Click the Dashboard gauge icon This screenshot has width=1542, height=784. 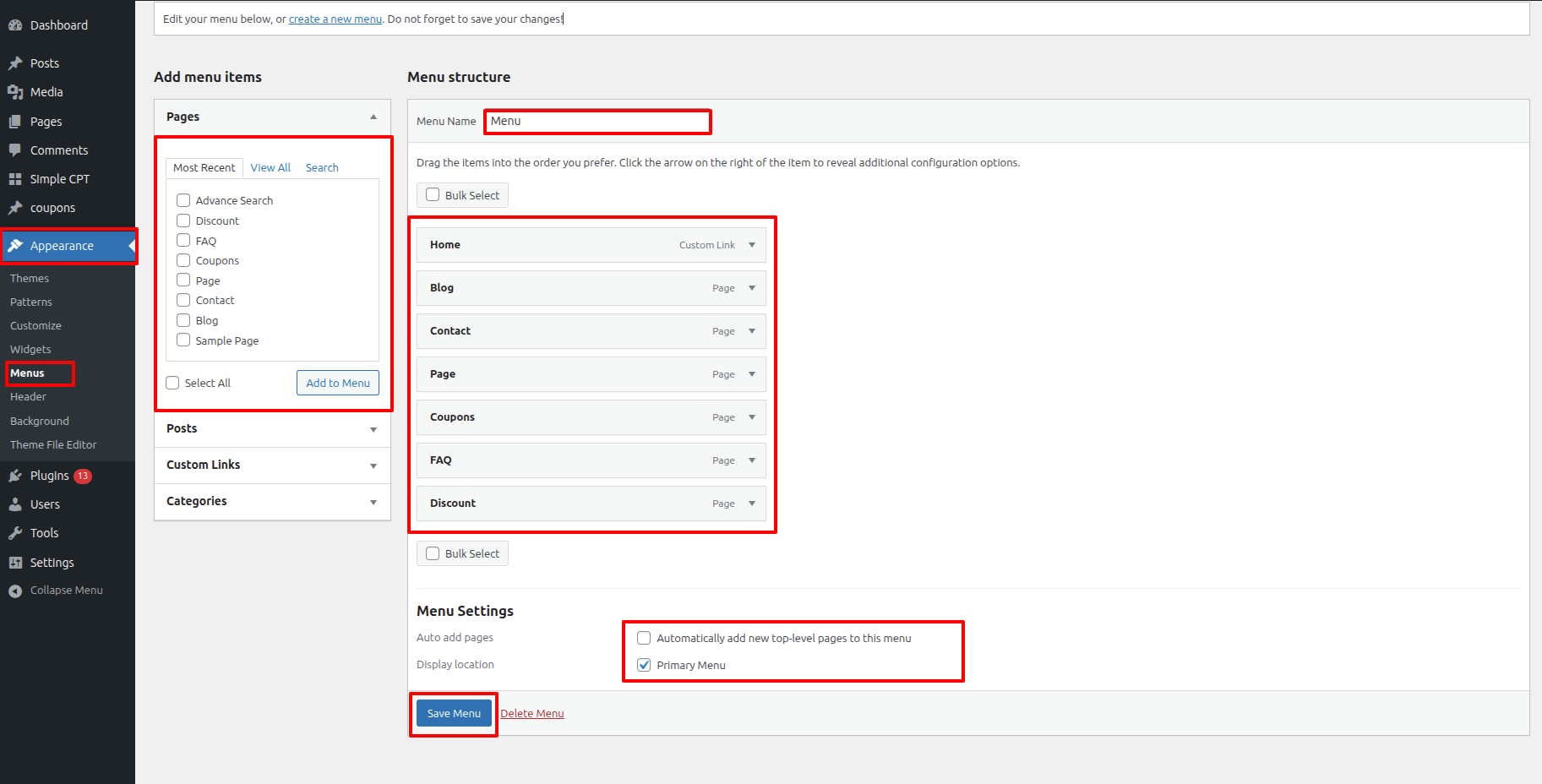tap(15, 25)
